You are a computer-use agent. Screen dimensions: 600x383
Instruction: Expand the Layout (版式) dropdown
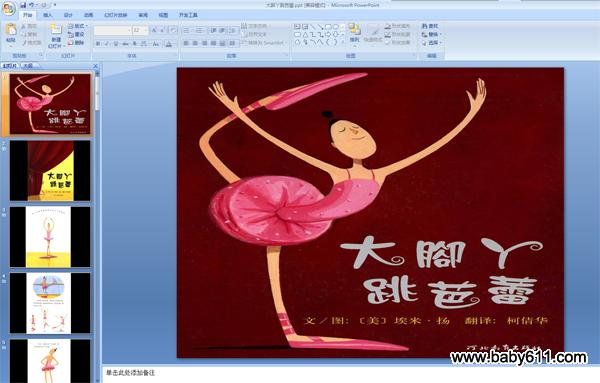tap(78, 26)
